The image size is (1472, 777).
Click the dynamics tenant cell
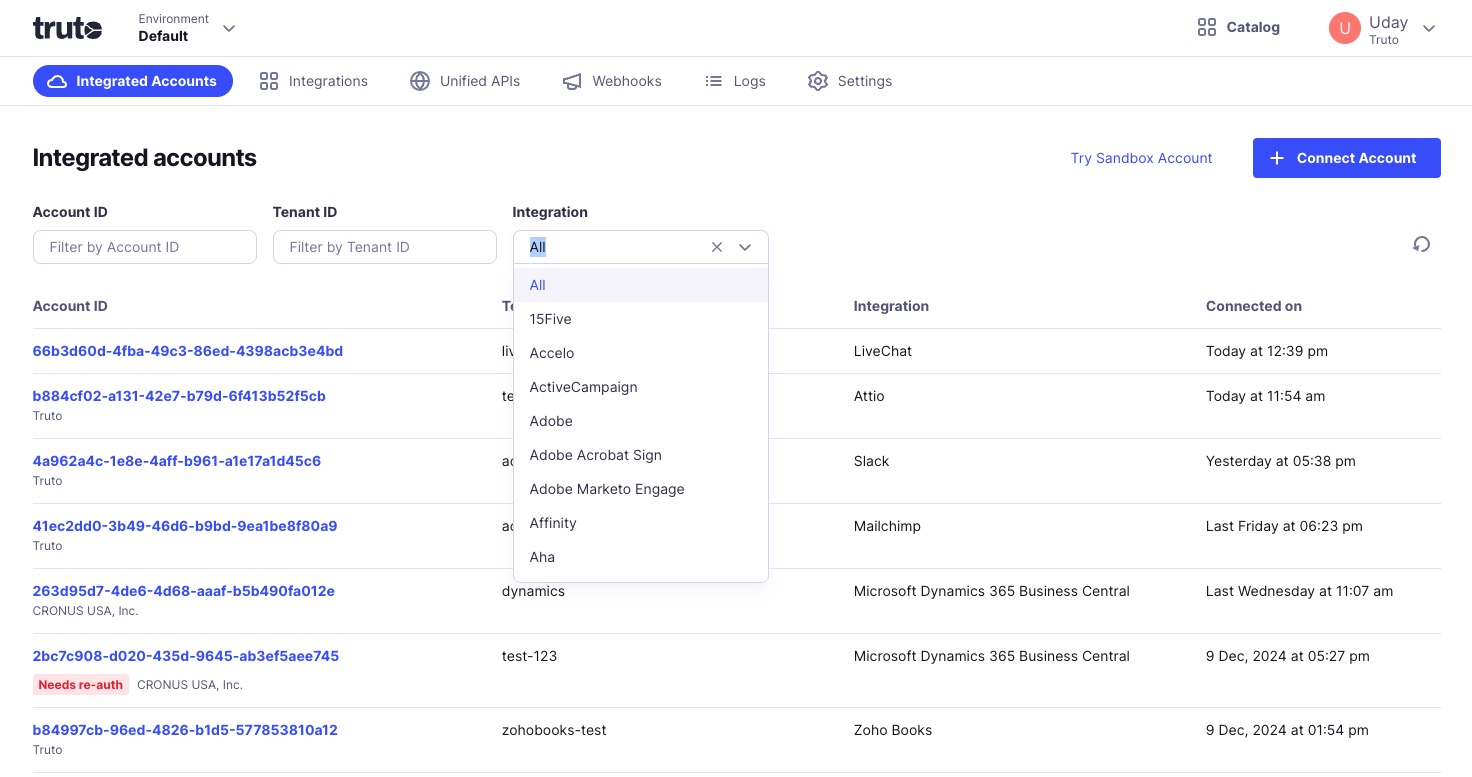[533, 591]
